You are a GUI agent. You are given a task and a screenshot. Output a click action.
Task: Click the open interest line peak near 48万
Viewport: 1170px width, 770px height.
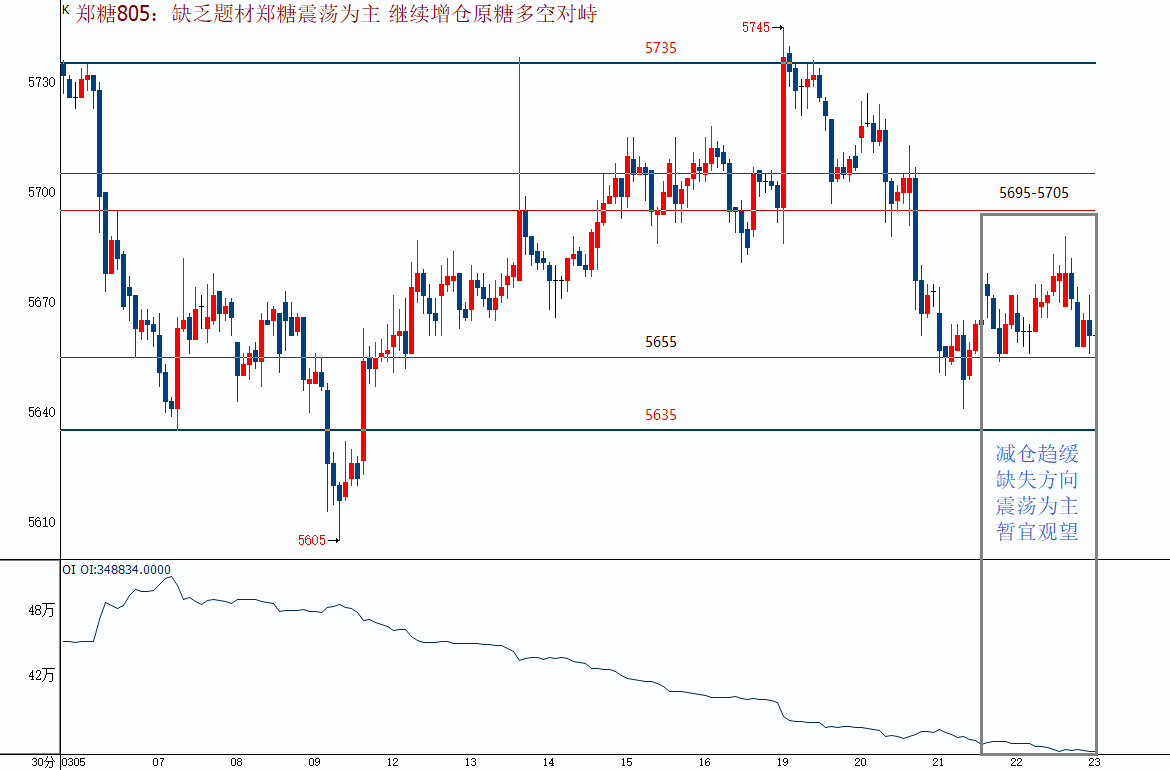[x=170, y=578]
